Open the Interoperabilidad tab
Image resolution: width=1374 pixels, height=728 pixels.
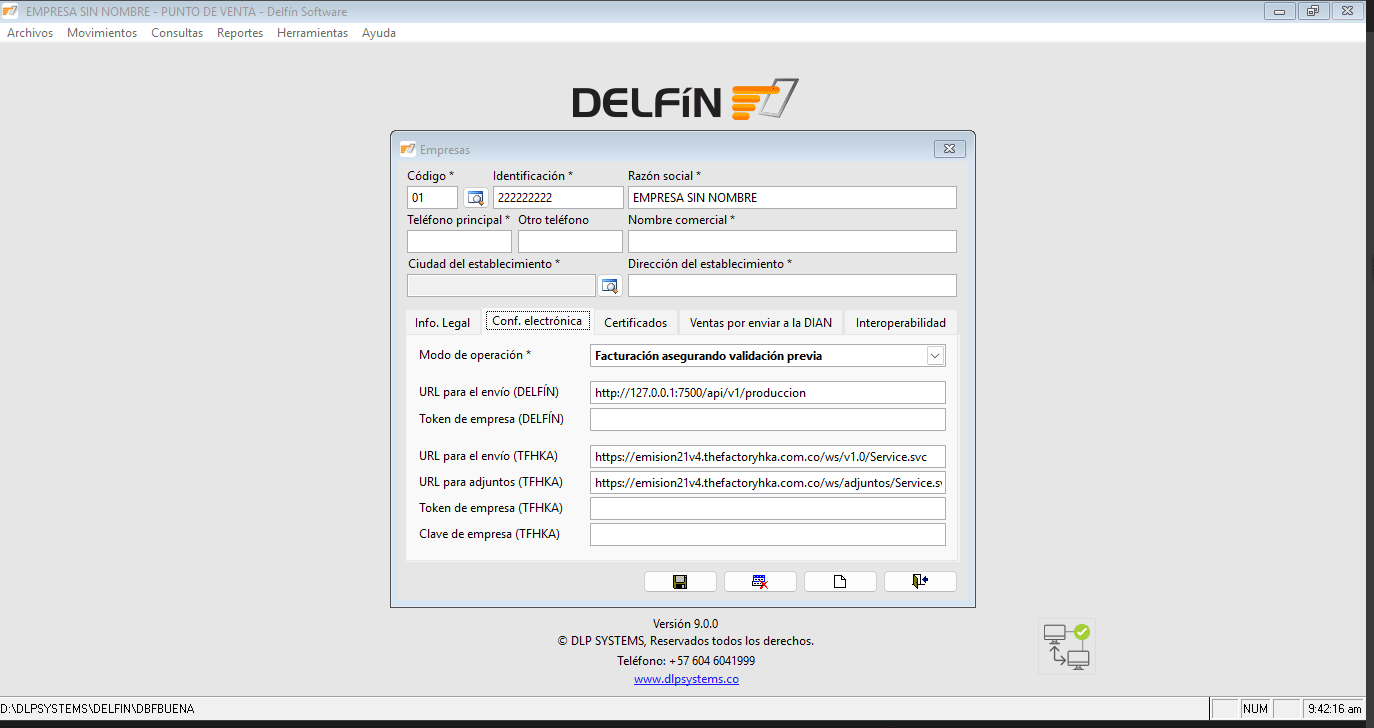point(900,323)
